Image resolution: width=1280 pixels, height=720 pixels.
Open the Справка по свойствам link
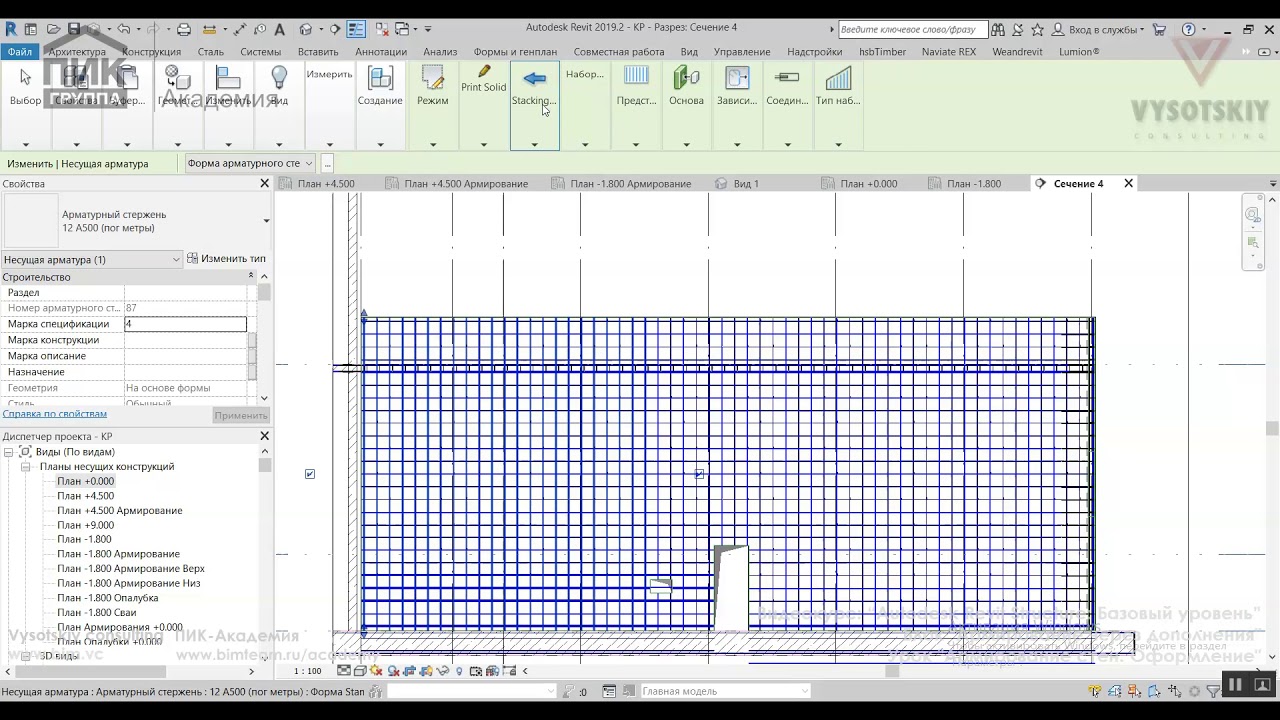point(54,414)
